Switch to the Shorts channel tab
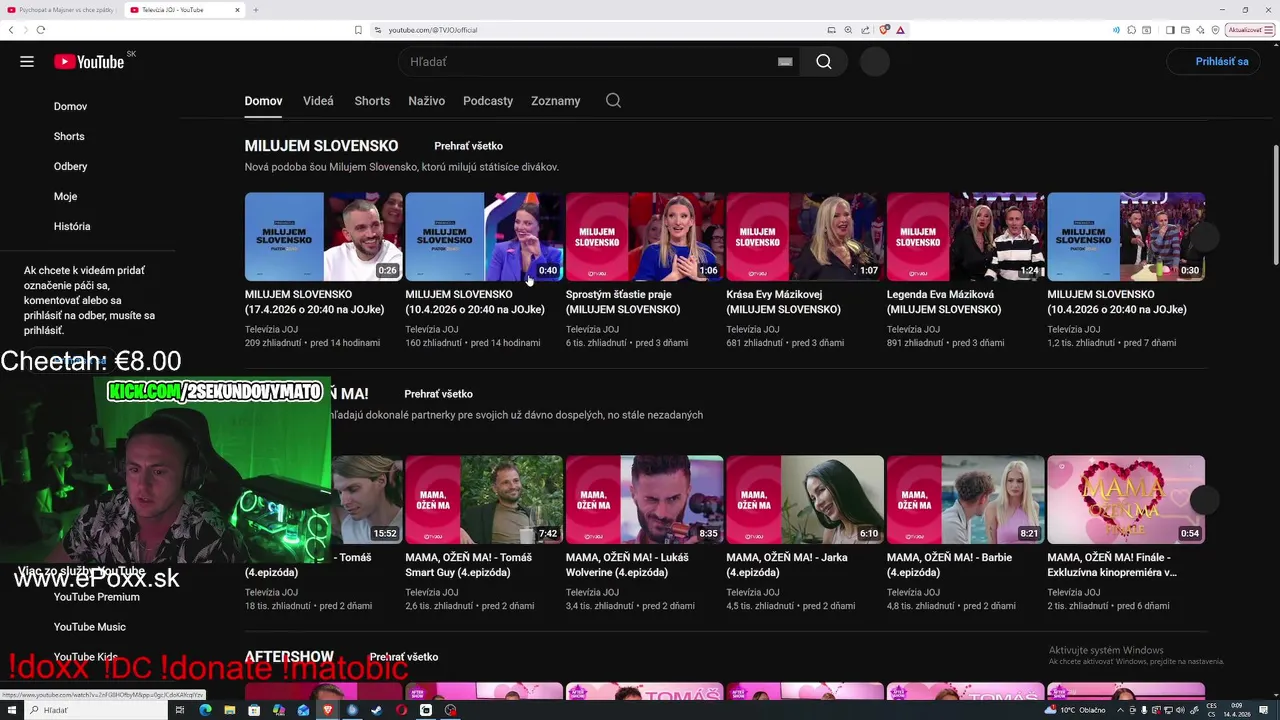The height and width of the screenshot is (720, 1280). pyautogui.click(x=372, y=101)
